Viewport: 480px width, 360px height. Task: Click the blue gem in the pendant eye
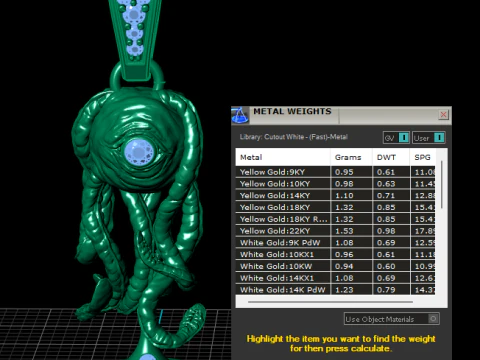click(x=139, y=152)
